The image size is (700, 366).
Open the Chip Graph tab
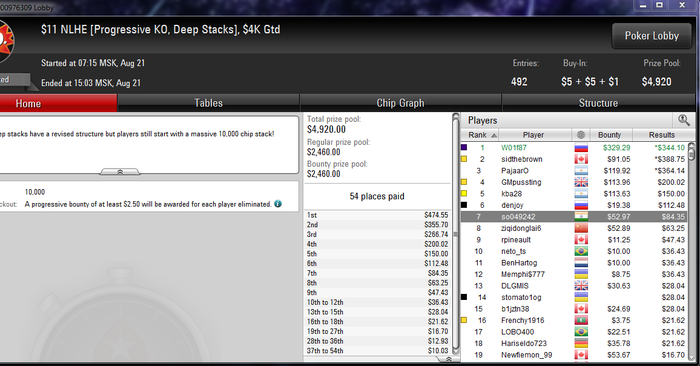400,103
